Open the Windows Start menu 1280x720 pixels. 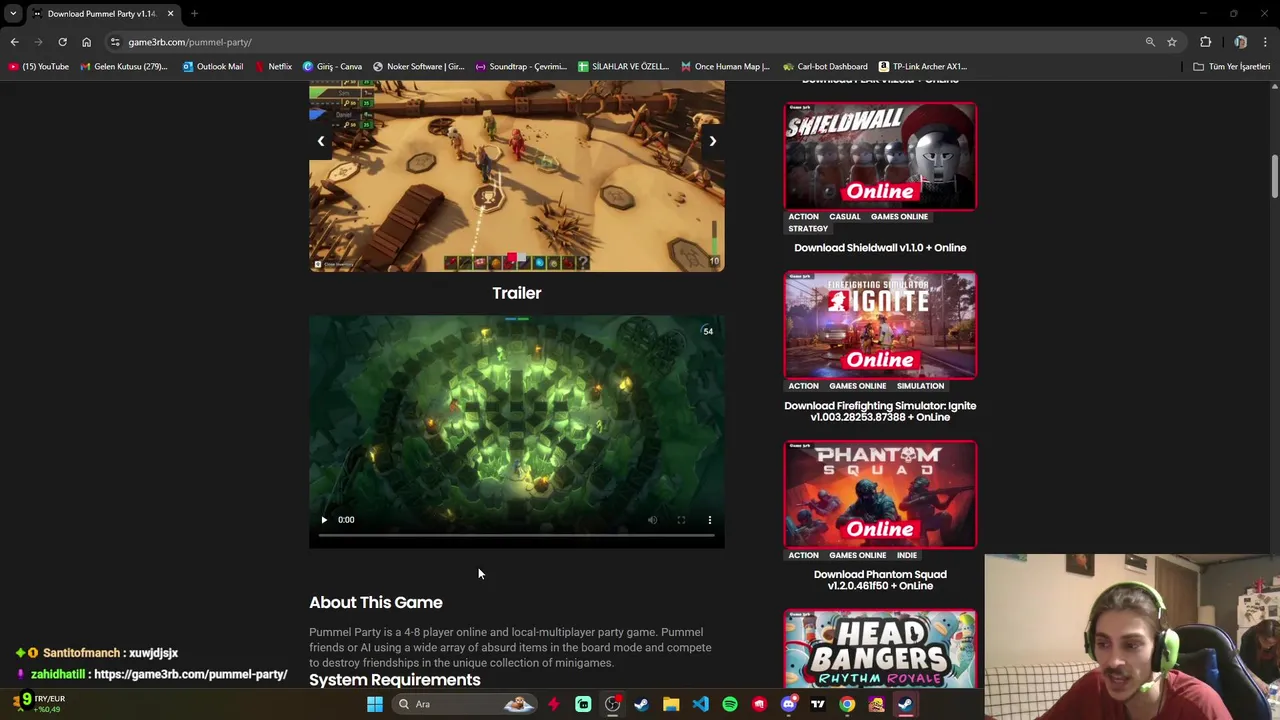click(375, 704)
